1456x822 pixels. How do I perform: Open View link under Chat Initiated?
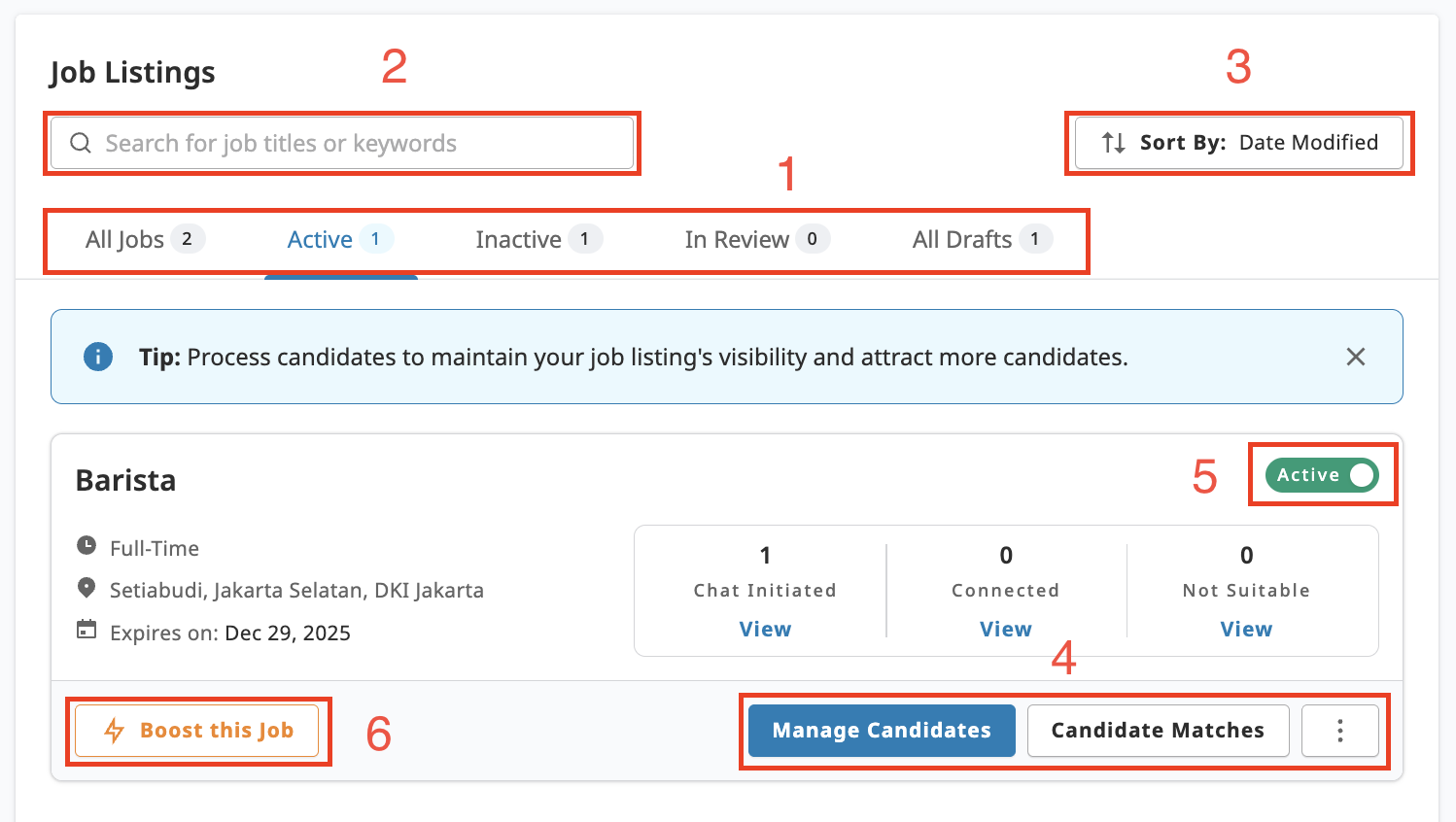[765, 629]
